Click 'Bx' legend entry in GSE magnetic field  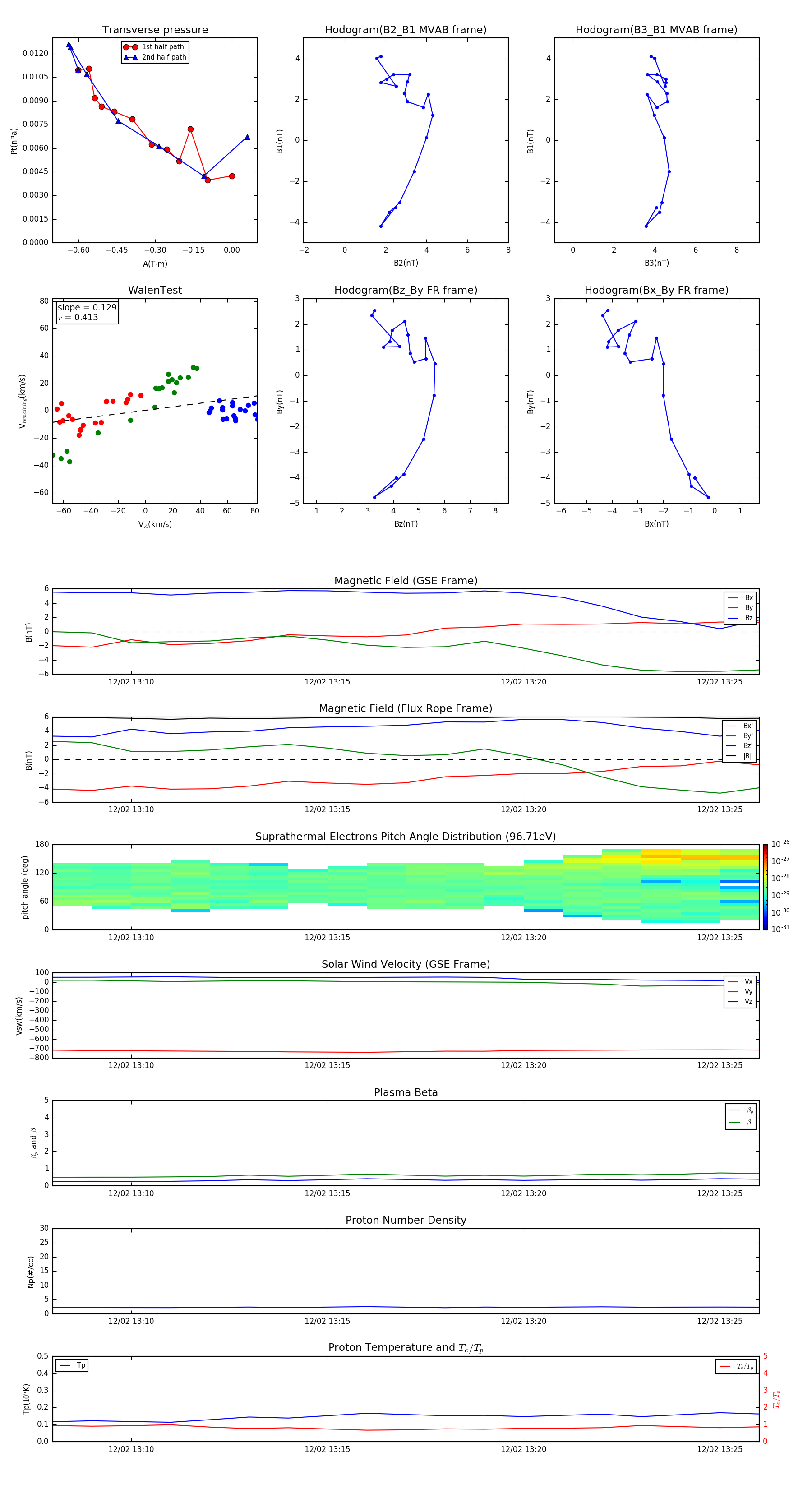[x=741, y=598]
